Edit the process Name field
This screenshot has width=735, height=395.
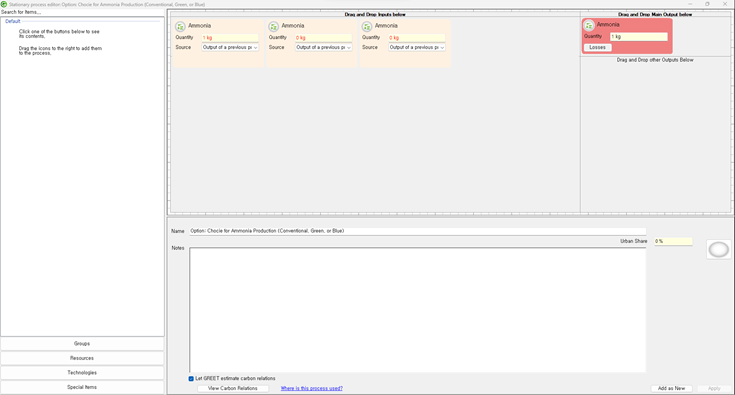(x=417, y=231)
